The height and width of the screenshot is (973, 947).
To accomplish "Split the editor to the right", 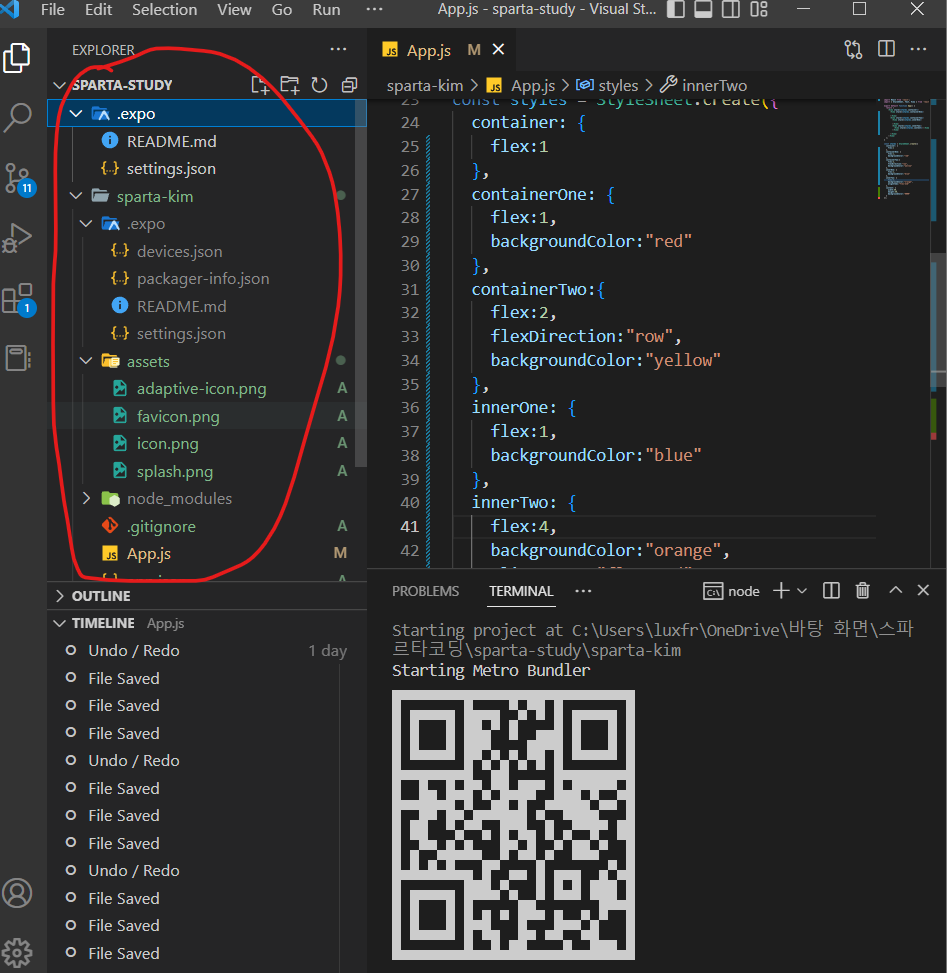I will (886, 49).
